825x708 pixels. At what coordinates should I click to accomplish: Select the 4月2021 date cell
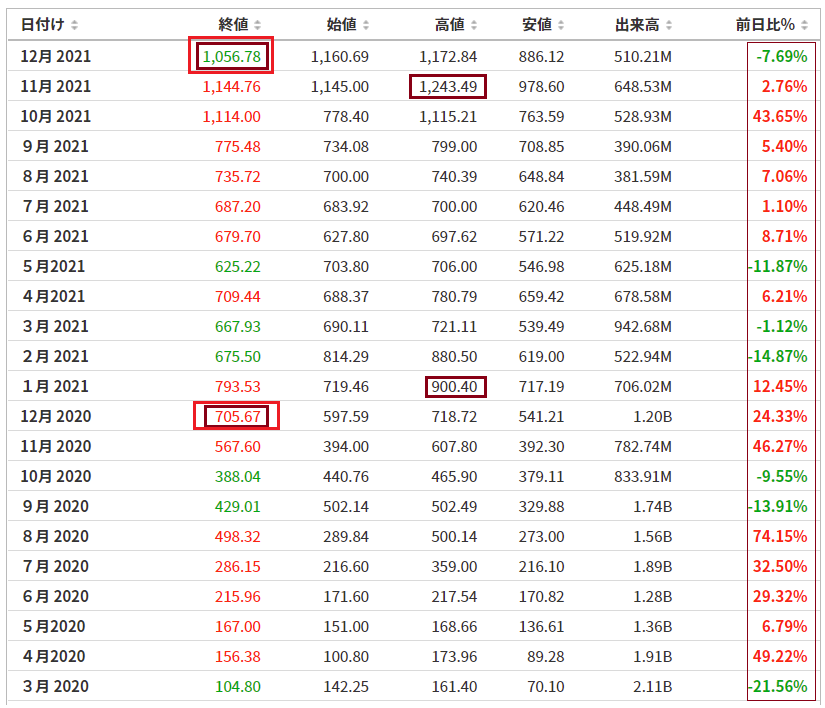click(54, 296)
